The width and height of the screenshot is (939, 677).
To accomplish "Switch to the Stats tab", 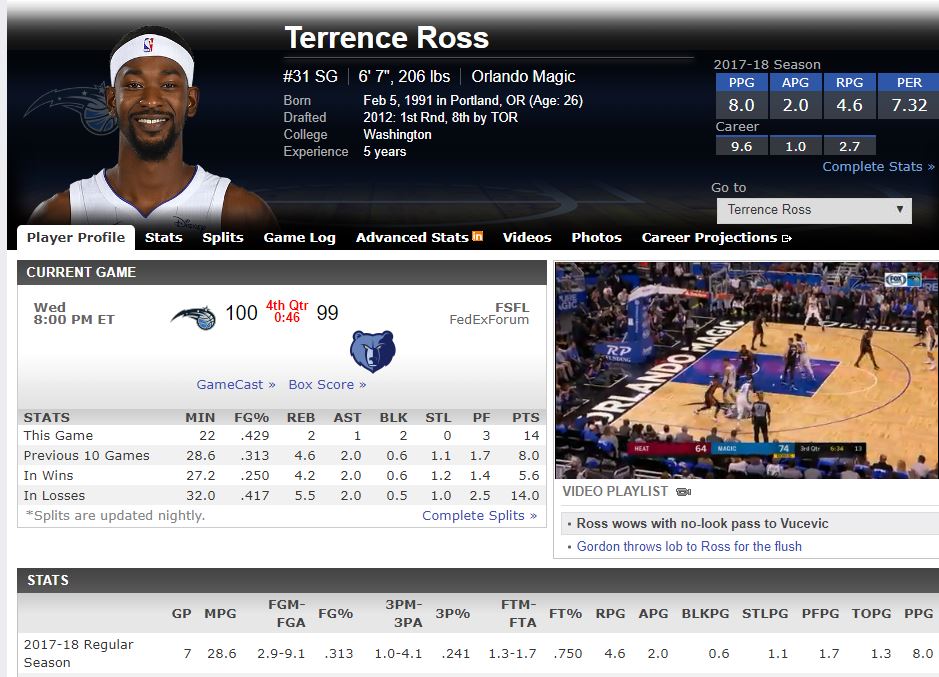I will tap(163, 238).
